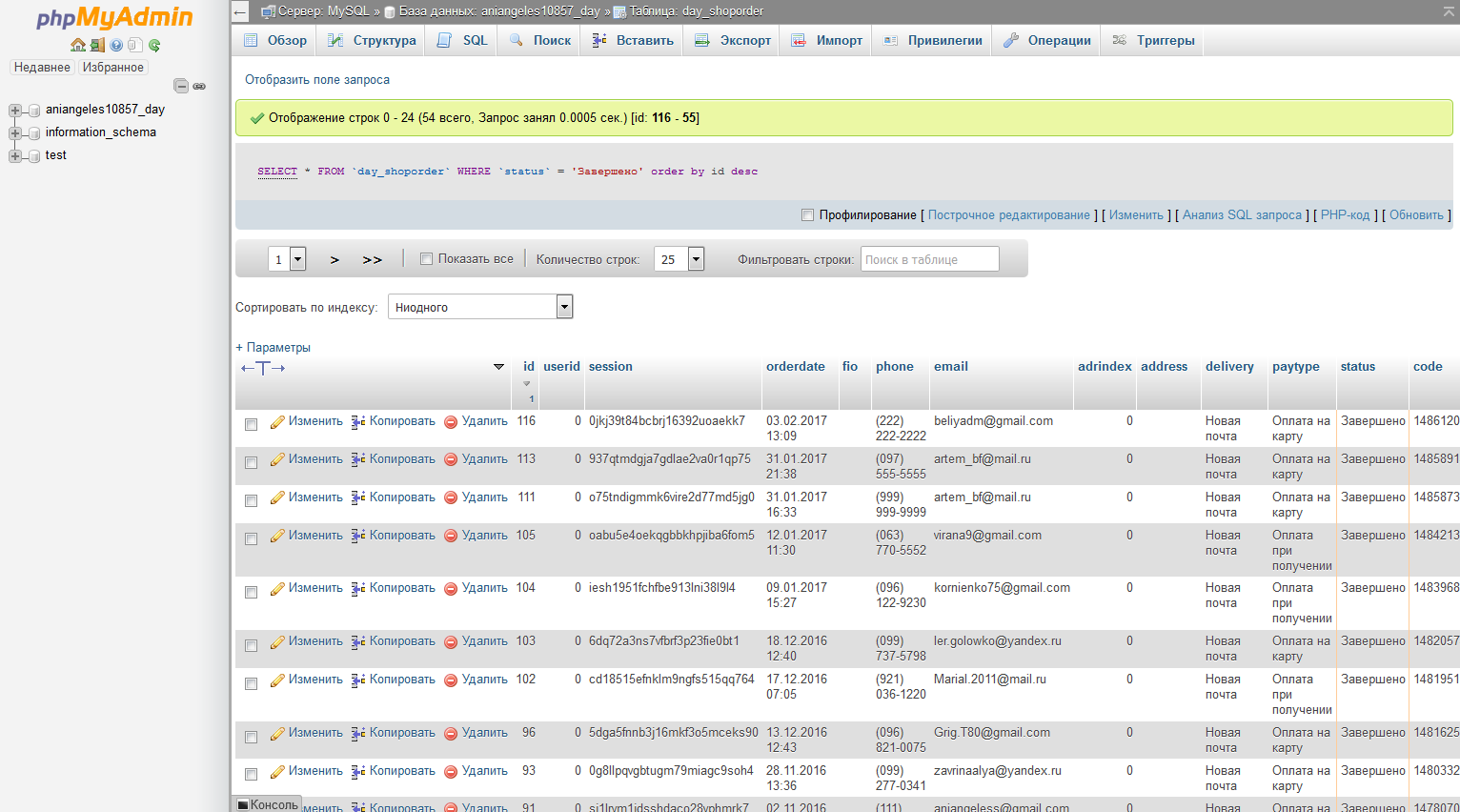Click the pencil edit icon for row 102
The width and height of the screenshot is (1460, 812).
click(277, 680)
